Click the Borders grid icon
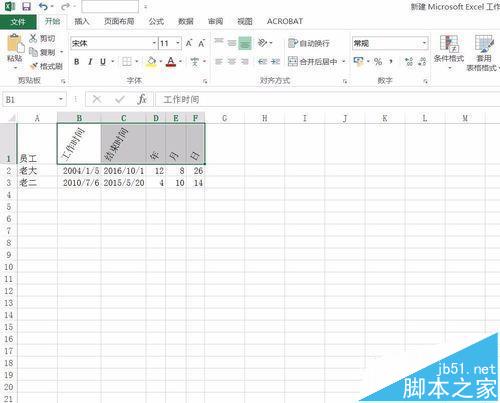 coord(127,61)
